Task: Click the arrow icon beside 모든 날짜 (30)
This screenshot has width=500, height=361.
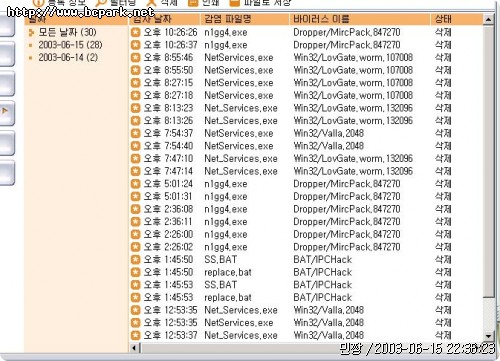Action: pyautogui.click(x=31, y=33)
